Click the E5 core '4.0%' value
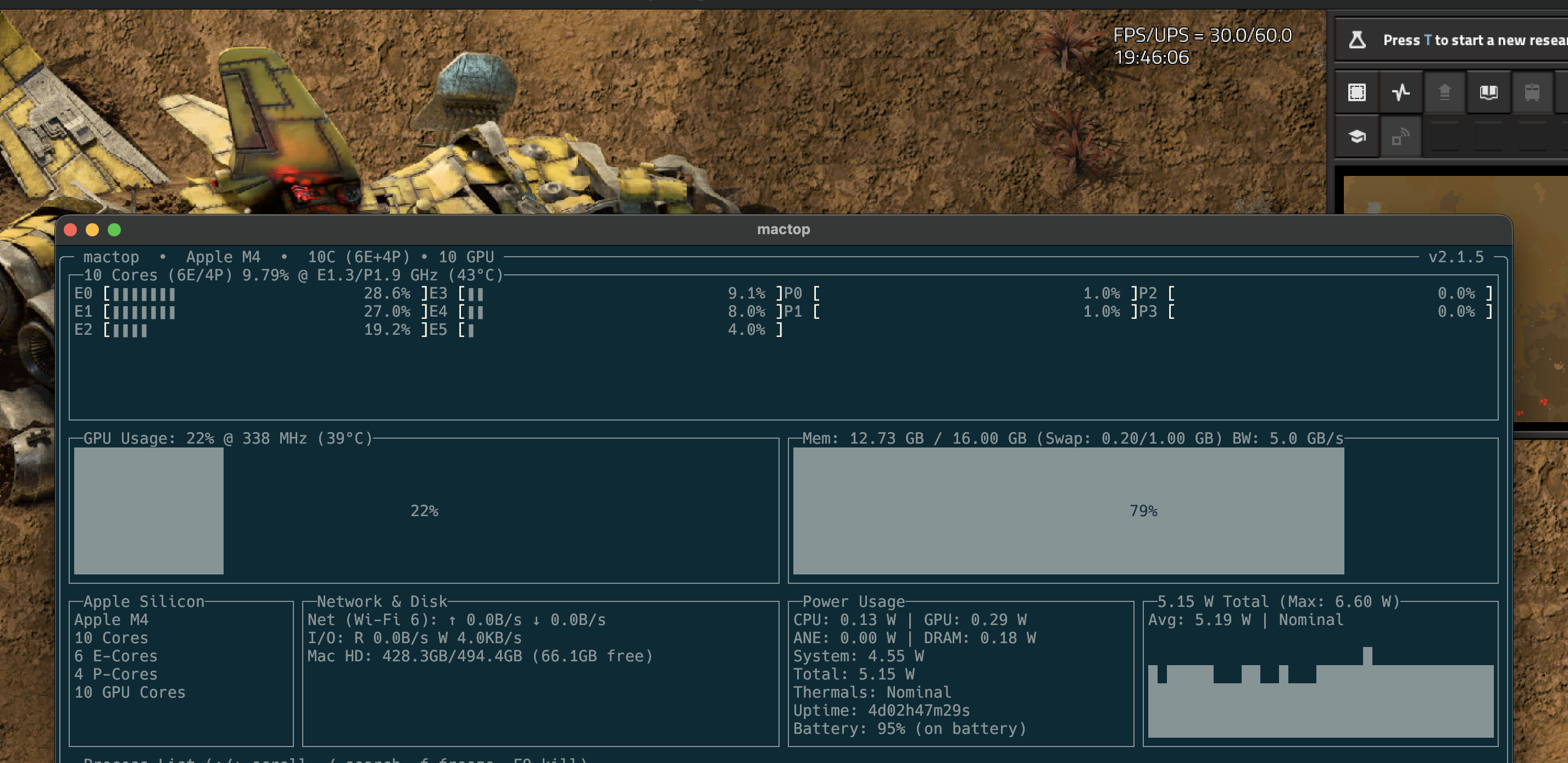The width and height of the screenshot is (1568, 763). 746,330
